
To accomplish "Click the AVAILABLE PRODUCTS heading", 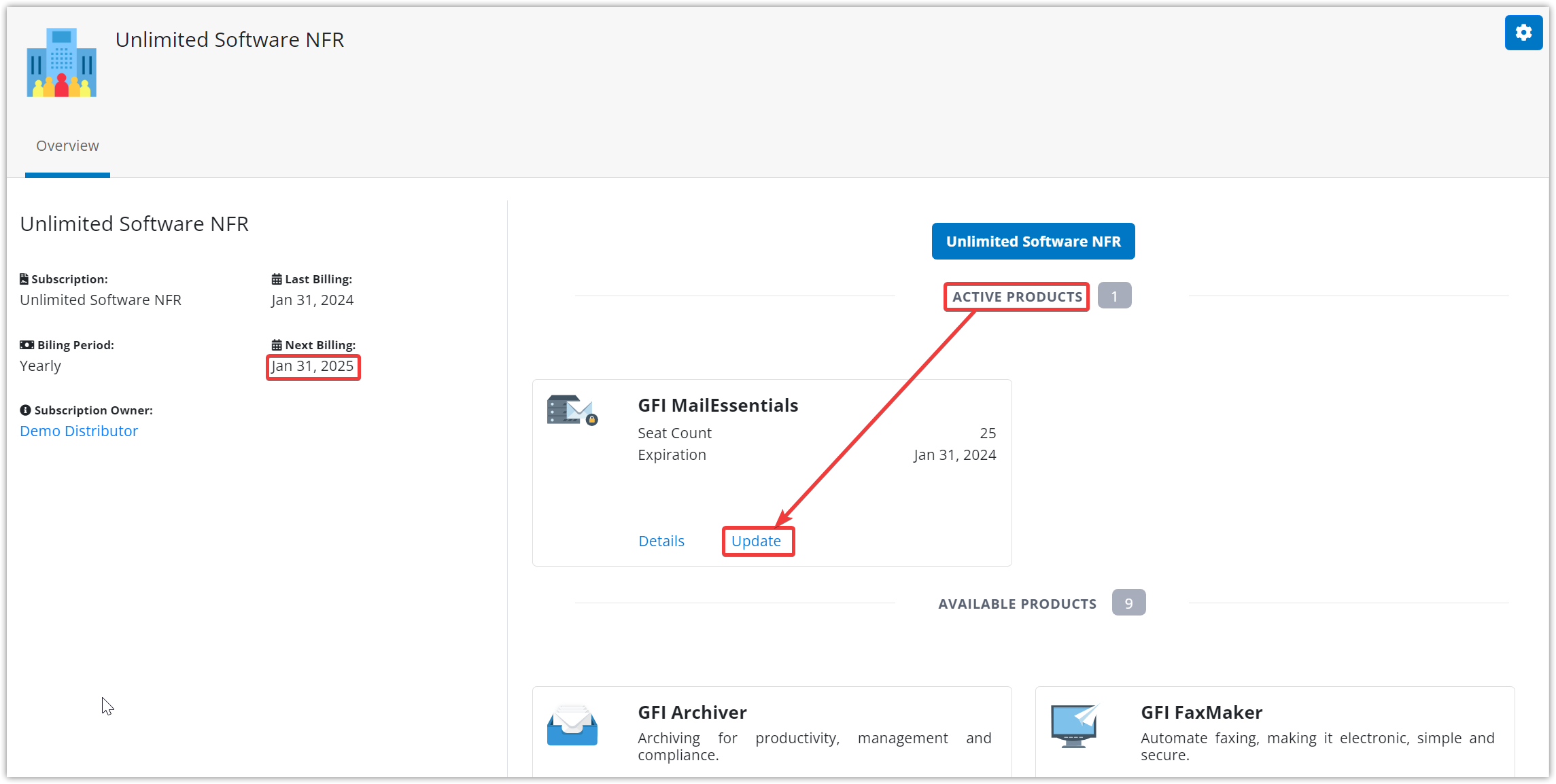I will [1018, 604].
